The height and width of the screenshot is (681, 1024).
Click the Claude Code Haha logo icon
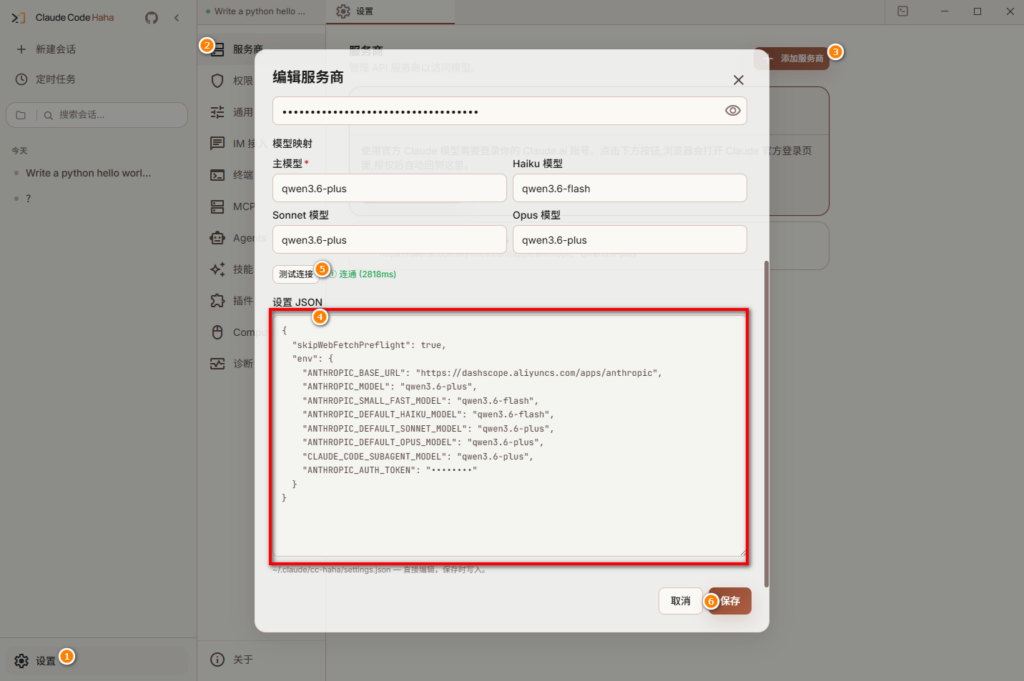click(19, 18)
